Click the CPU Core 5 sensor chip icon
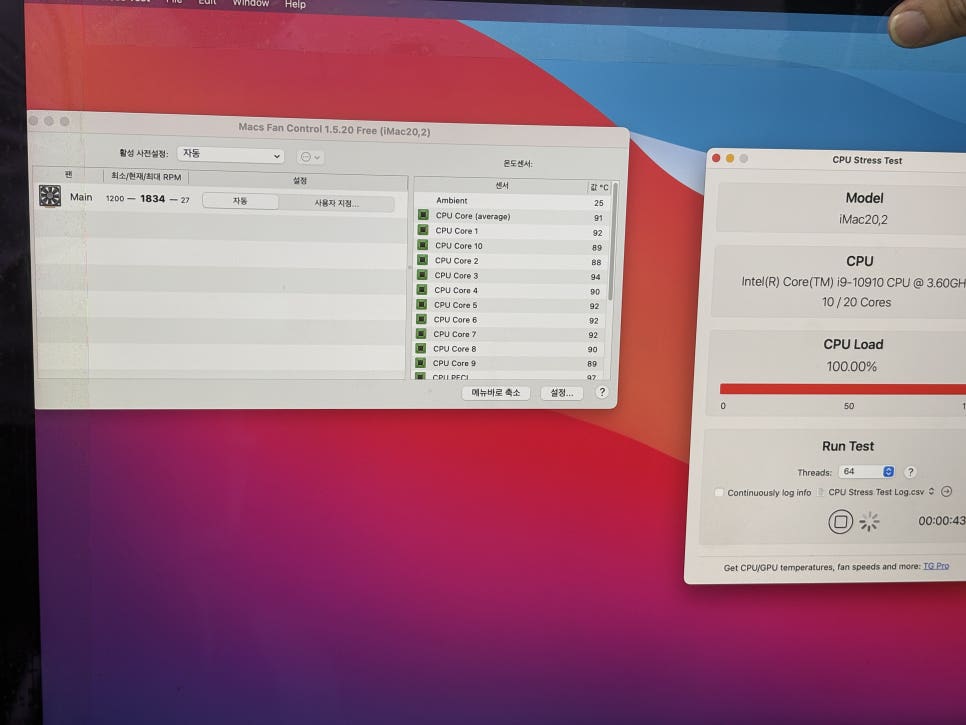Screen dimensions: 966x725 421,304
